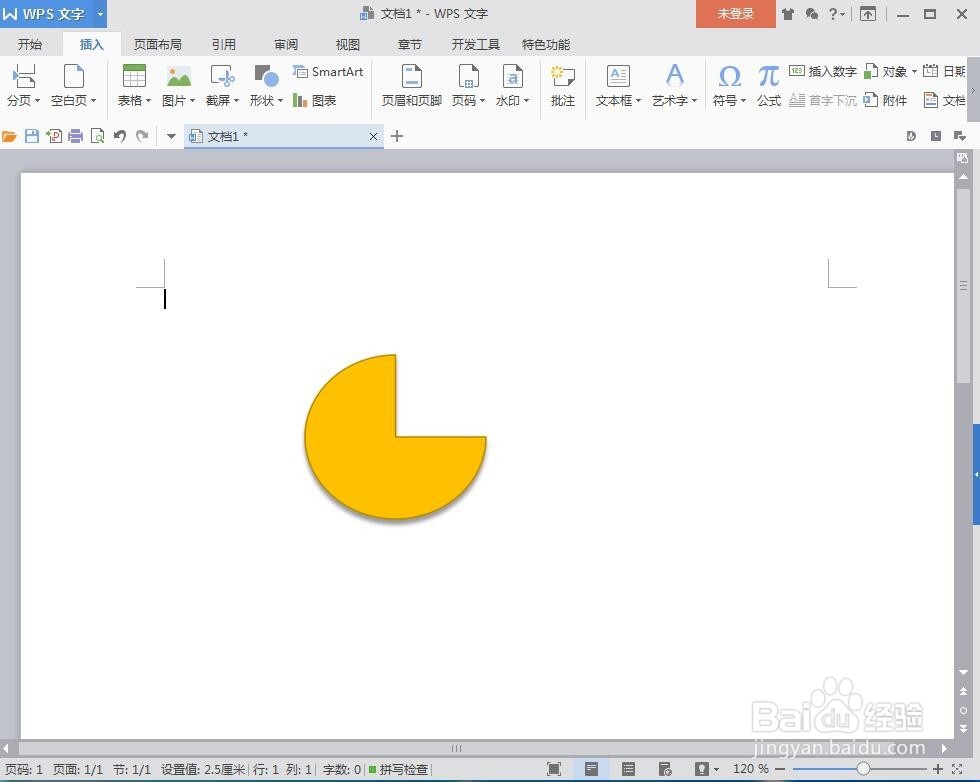Open the 形状 shapes gallery
980x782 pixels.
click(266, 86)
